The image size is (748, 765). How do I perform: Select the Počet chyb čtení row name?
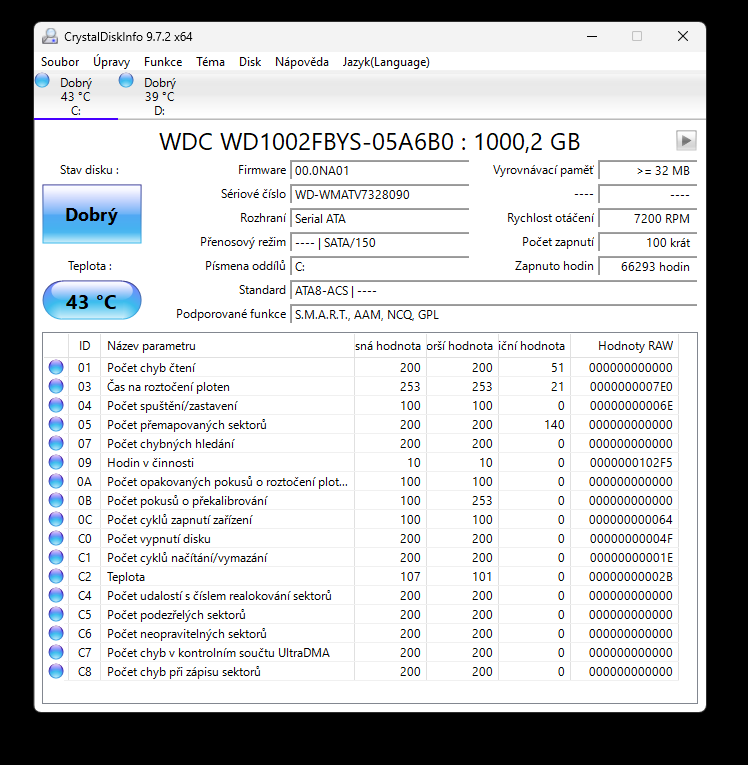(x=151, y=367)
